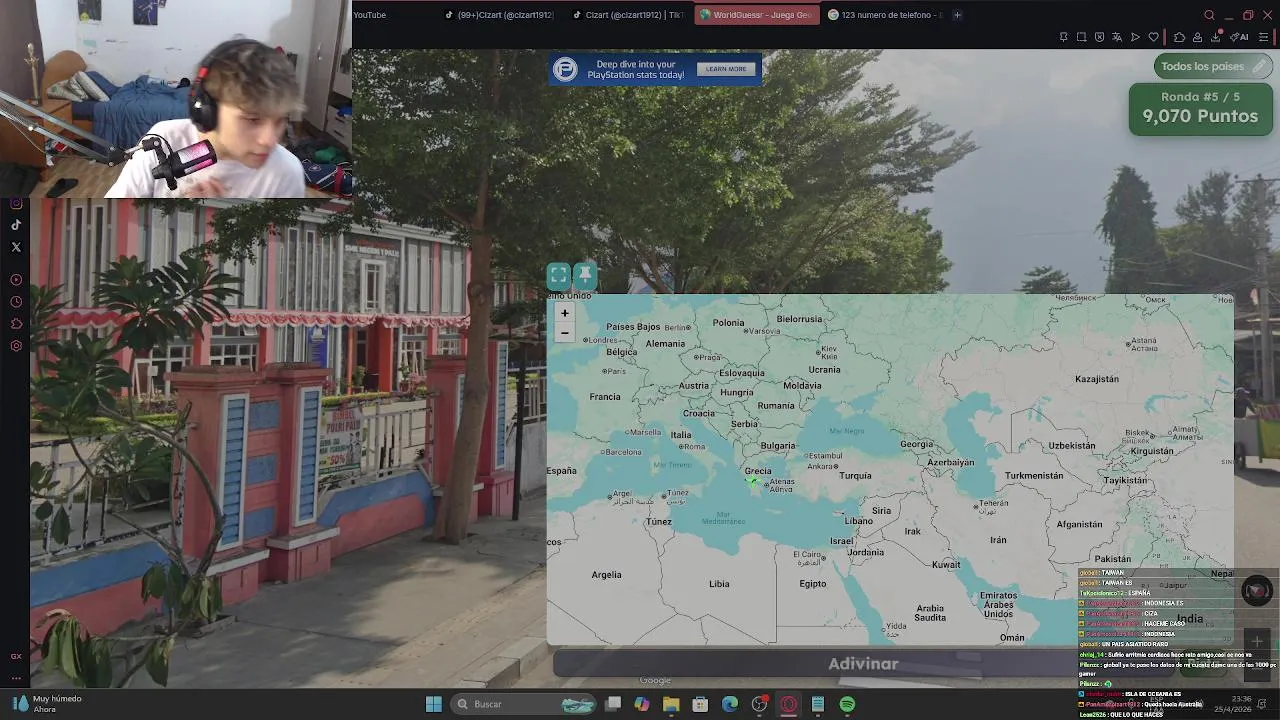Screen dimensions: 1280x720
Task: Zoom in on the guess map
Action: click(x=564, y=313)
